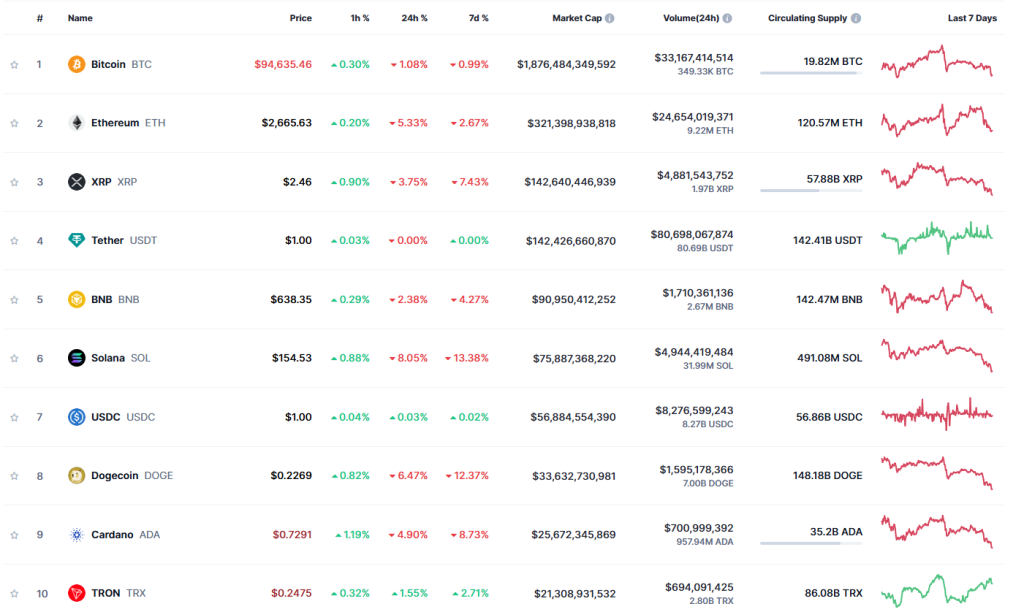Click USDC supply 56.86B USDC

coord(829,417)
